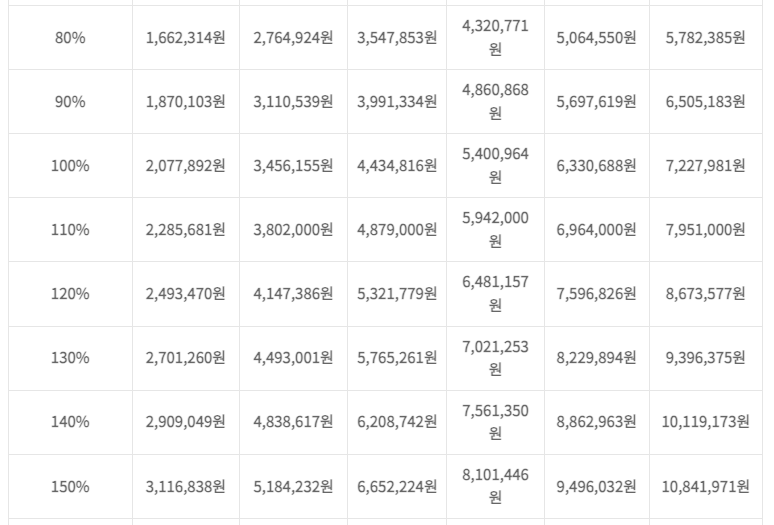
Task: Select the value 2,077,892원
Action: (x=186, y=166)
